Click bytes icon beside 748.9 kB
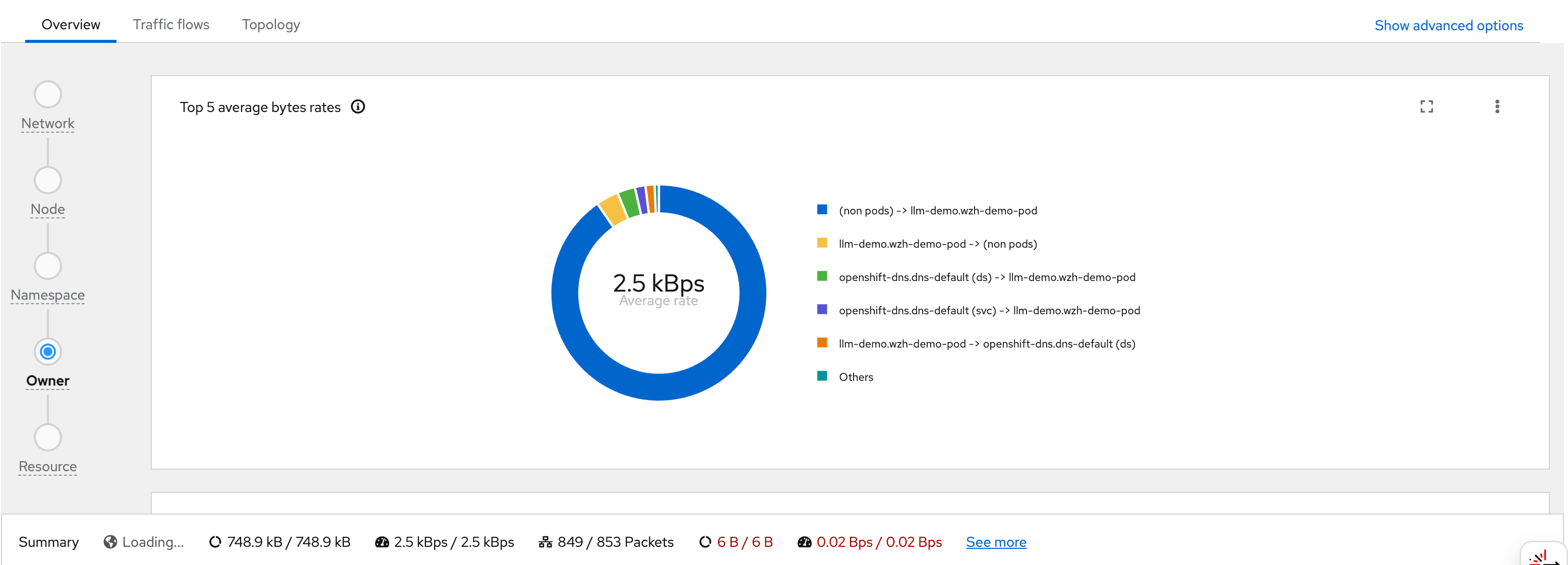Viewport: 1568px width, 565px height. click(215, 542)
